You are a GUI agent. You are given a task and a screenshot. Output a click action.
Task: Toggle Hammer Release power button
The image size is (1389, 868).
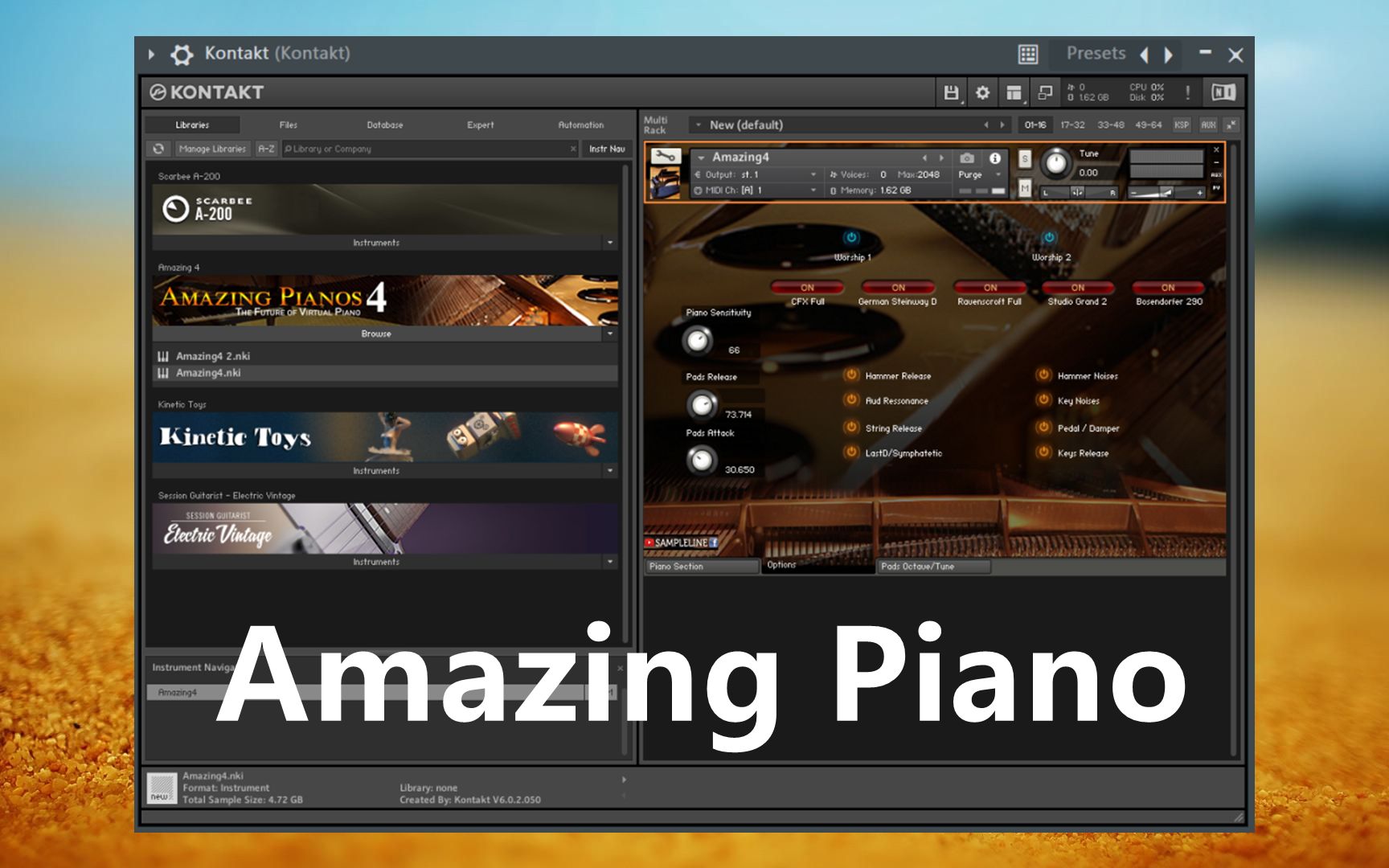coord(851,375)
